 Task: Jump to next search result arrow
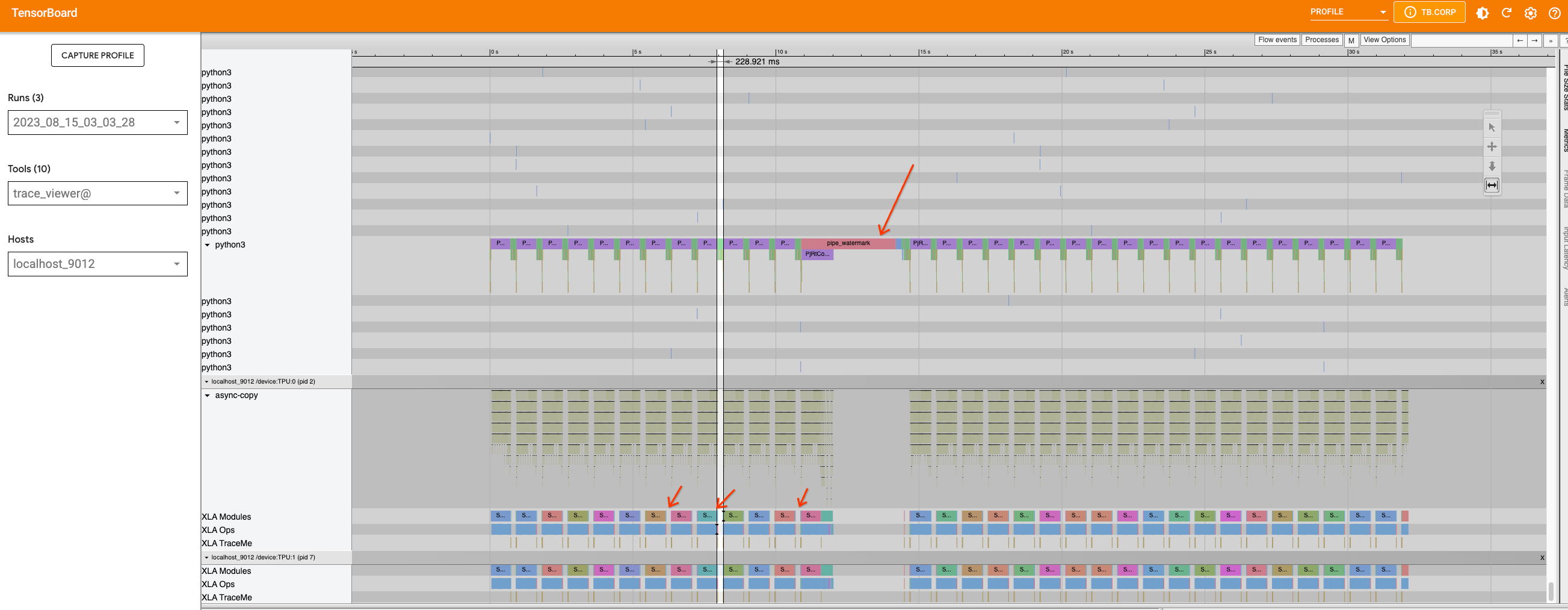pos(1534,40)
